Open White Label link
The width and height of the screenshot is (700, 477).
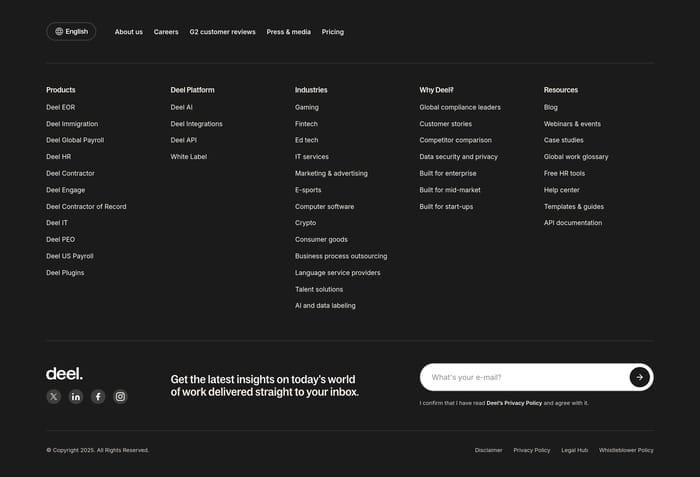click(x=189, y=157)
